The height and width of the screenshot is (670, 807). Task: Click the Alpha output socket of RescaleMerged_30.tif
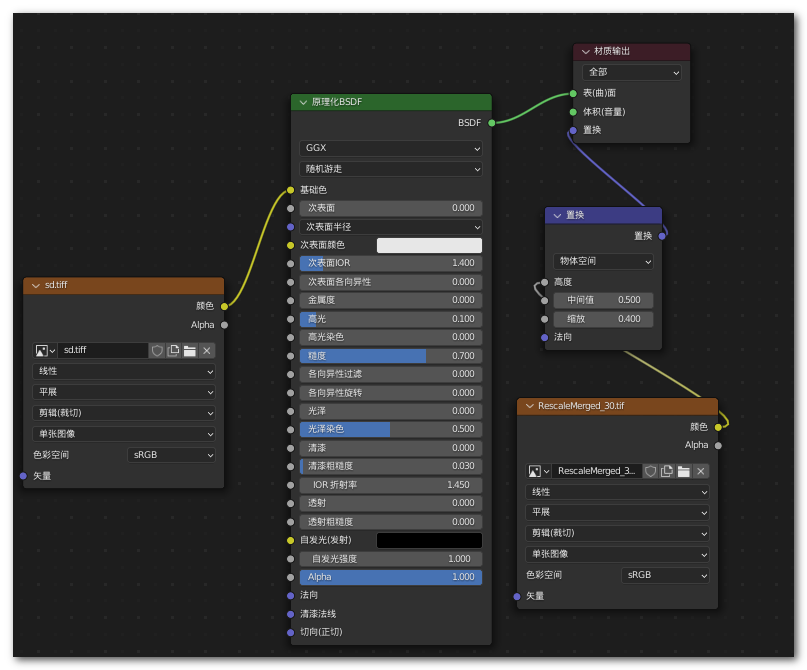718,446
